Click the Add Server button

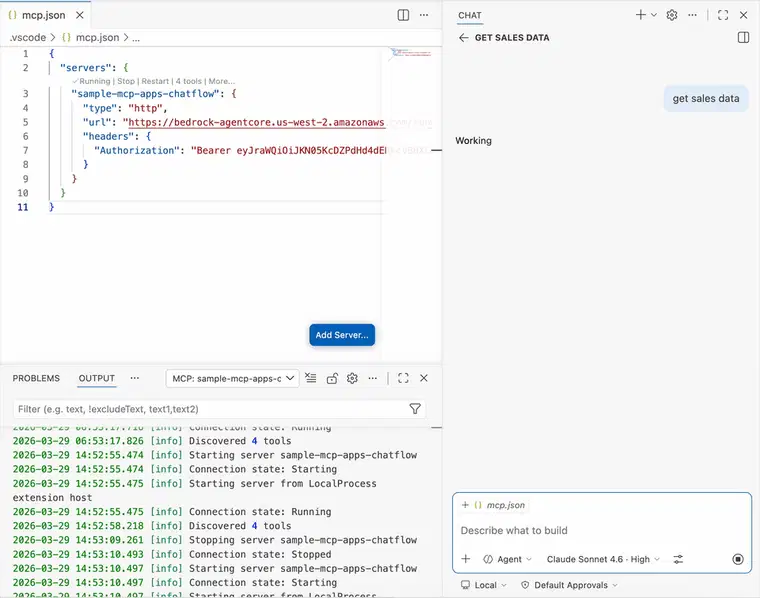pos(342,335)
